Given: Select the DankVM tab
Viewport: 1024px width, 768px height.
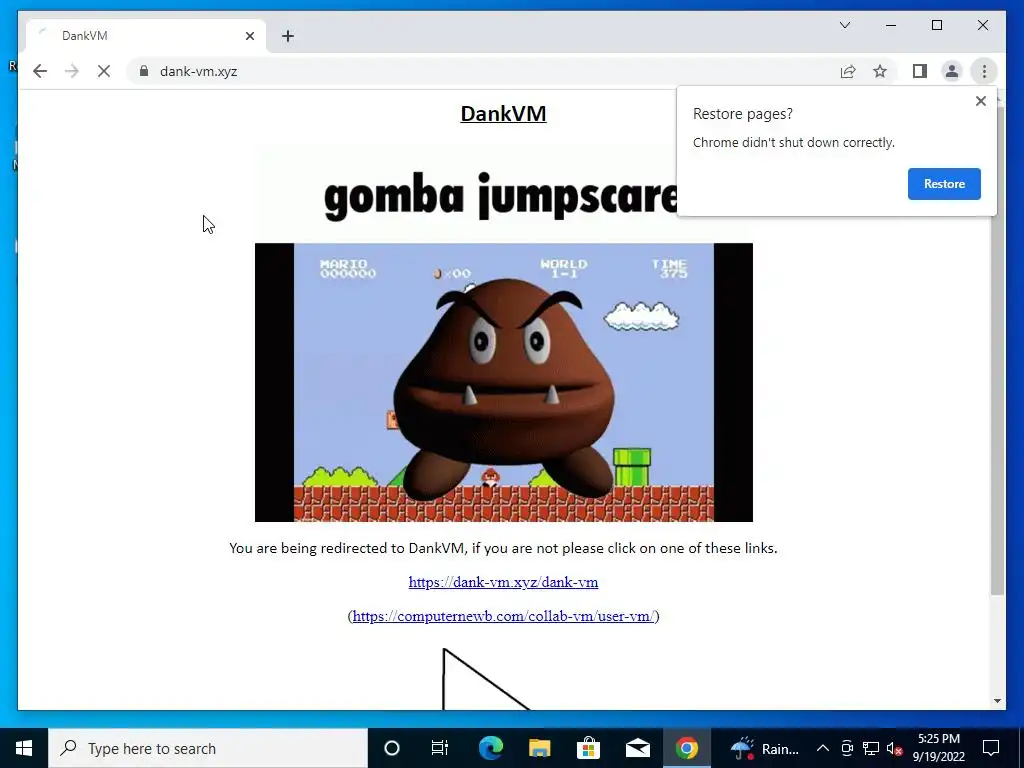Looking at the screenshot, I should (146, 36).
